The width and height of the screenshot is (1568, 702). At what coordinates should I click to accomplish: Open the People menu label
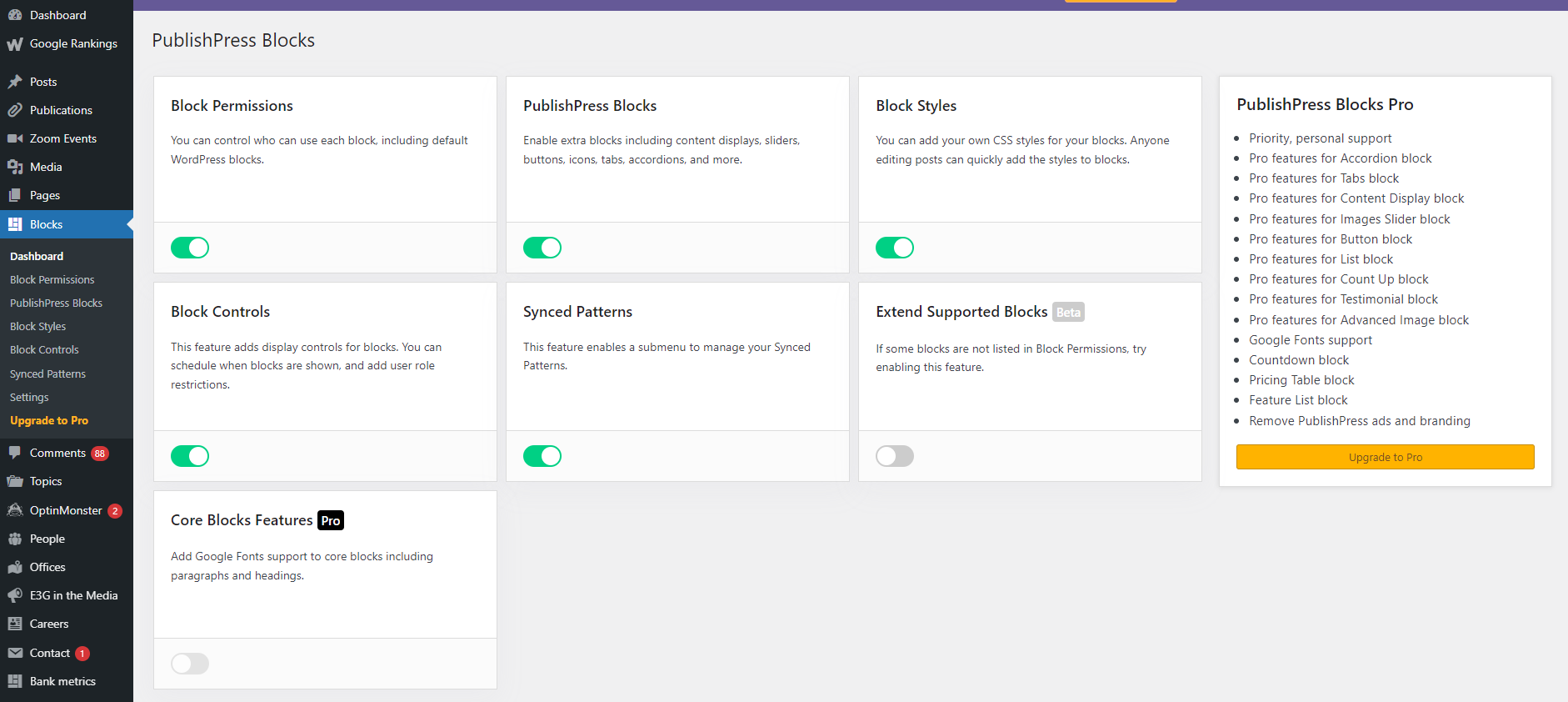47,539
